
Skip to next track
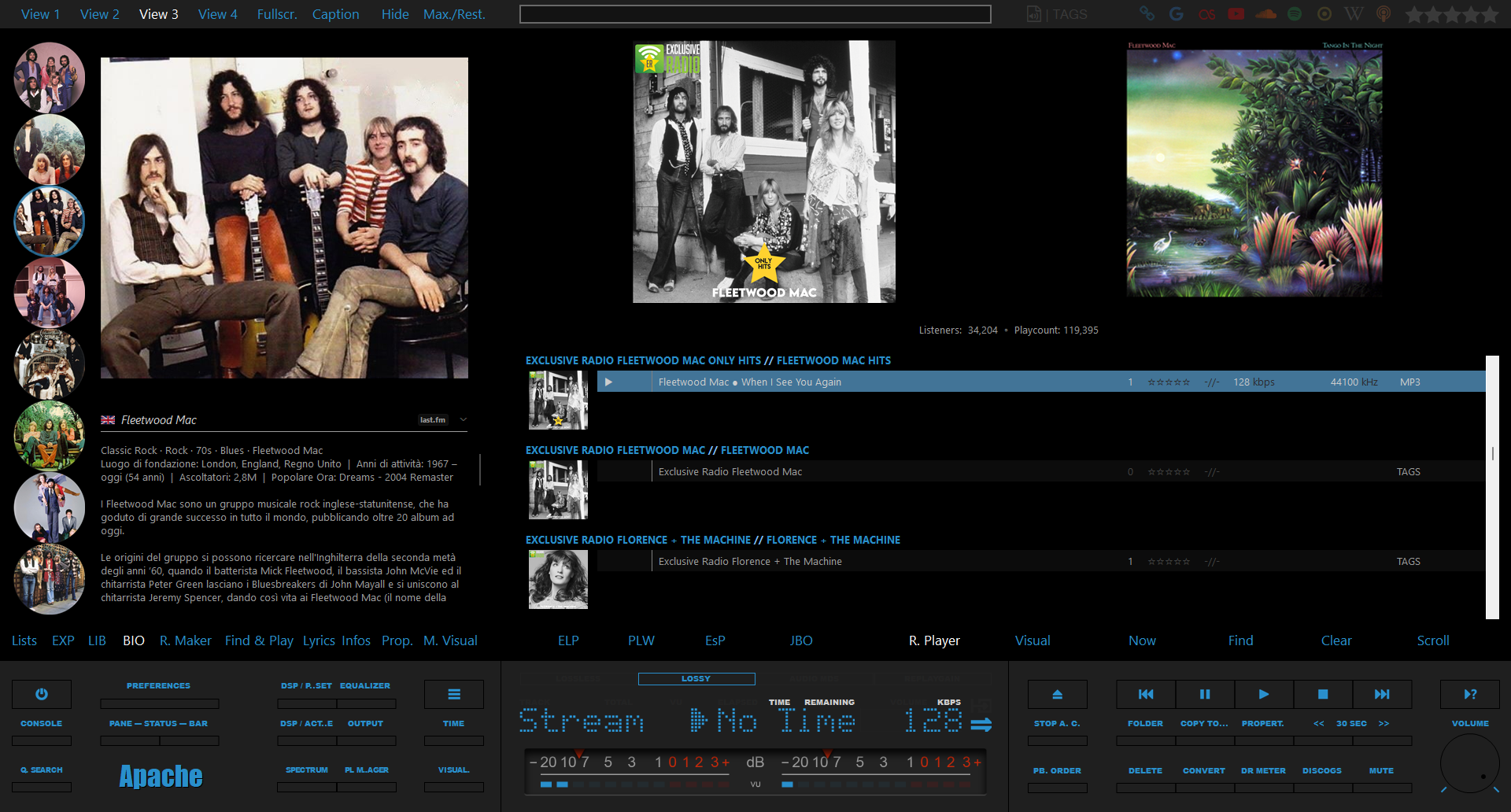[x=1382, y=694]
